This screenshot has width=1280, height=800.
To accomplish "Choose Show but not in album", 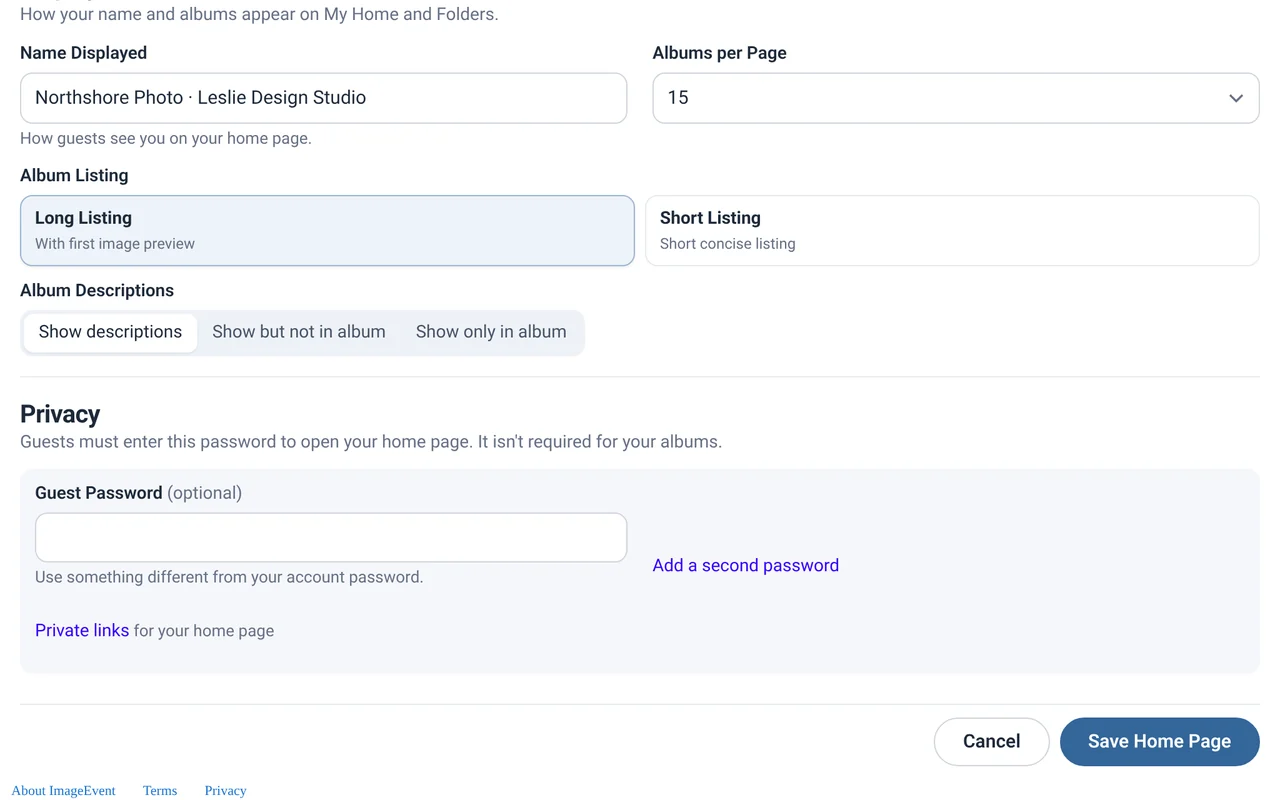I will (x=299, y=332).
